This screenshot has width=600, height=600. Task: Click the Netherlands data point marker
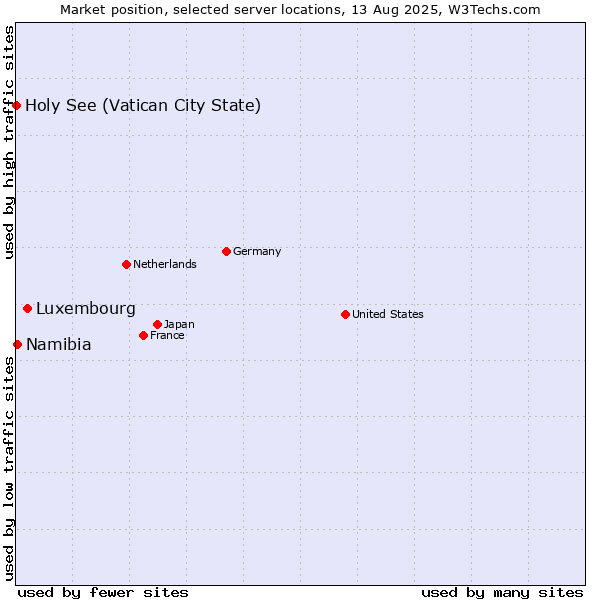(127, 264)
